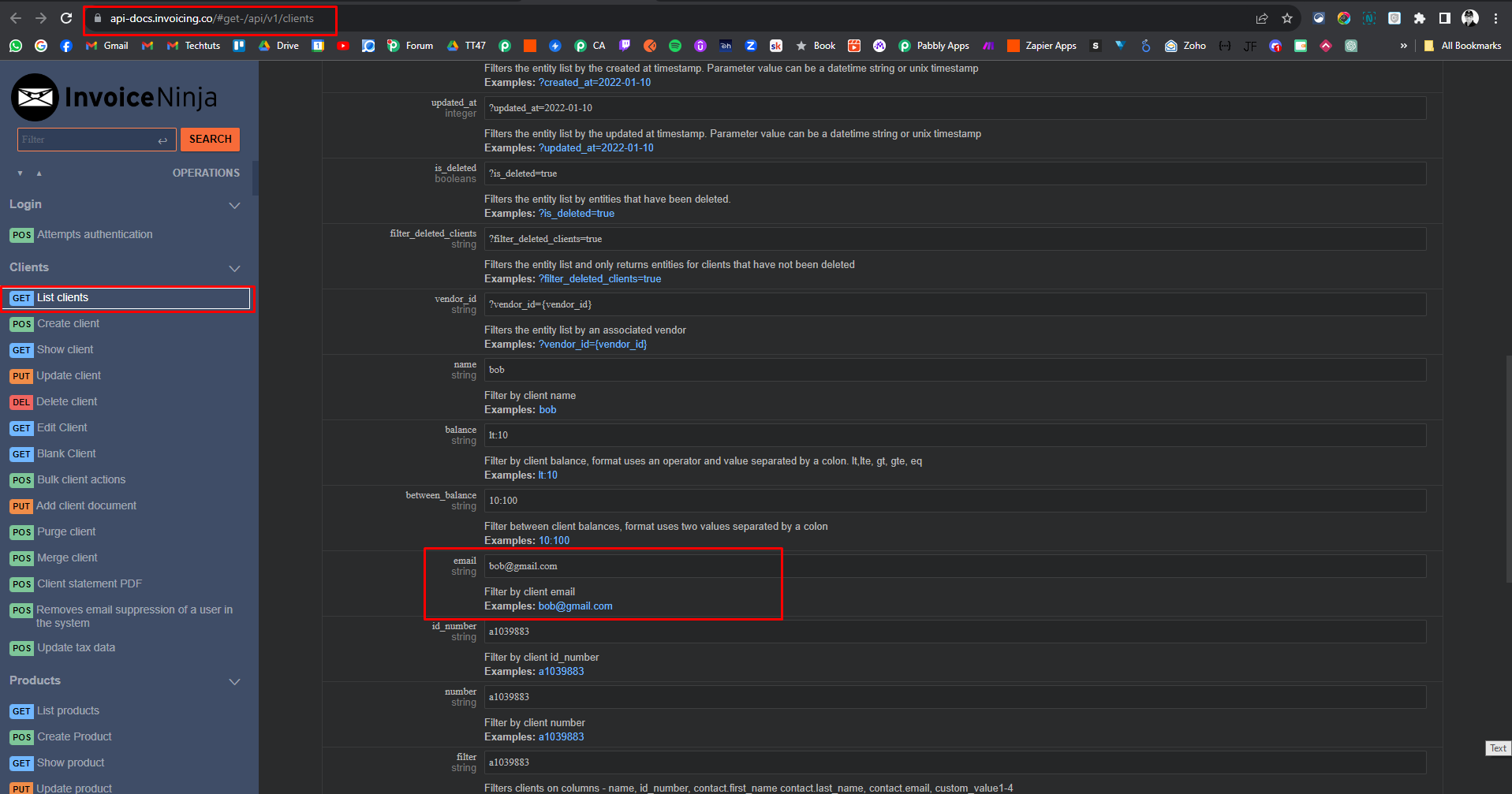Image resolution: width=1512 pixels, height=794 pixels.
Task: Click example link lt:10
Action: (x=548, y=475)
